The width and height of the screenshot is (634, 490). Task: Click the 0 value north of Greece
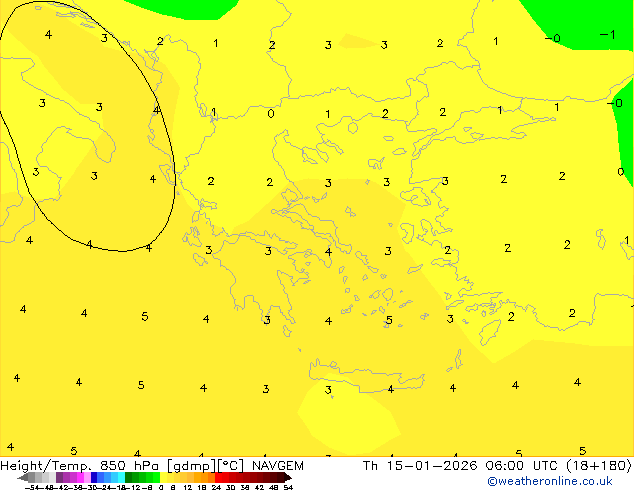(271, 114)
